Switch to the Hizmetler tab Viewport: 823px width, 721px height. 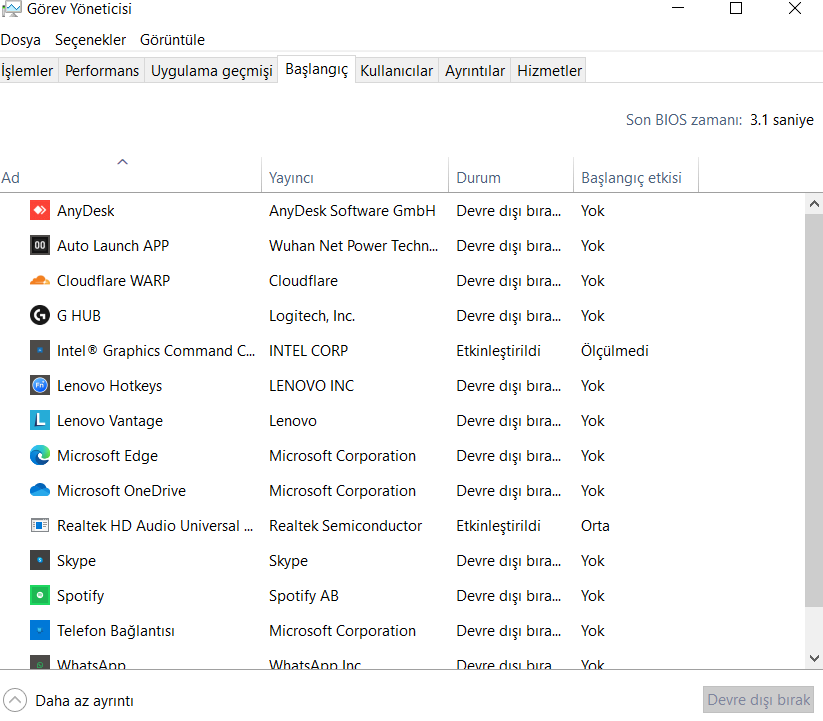click(x=549, y=71)
